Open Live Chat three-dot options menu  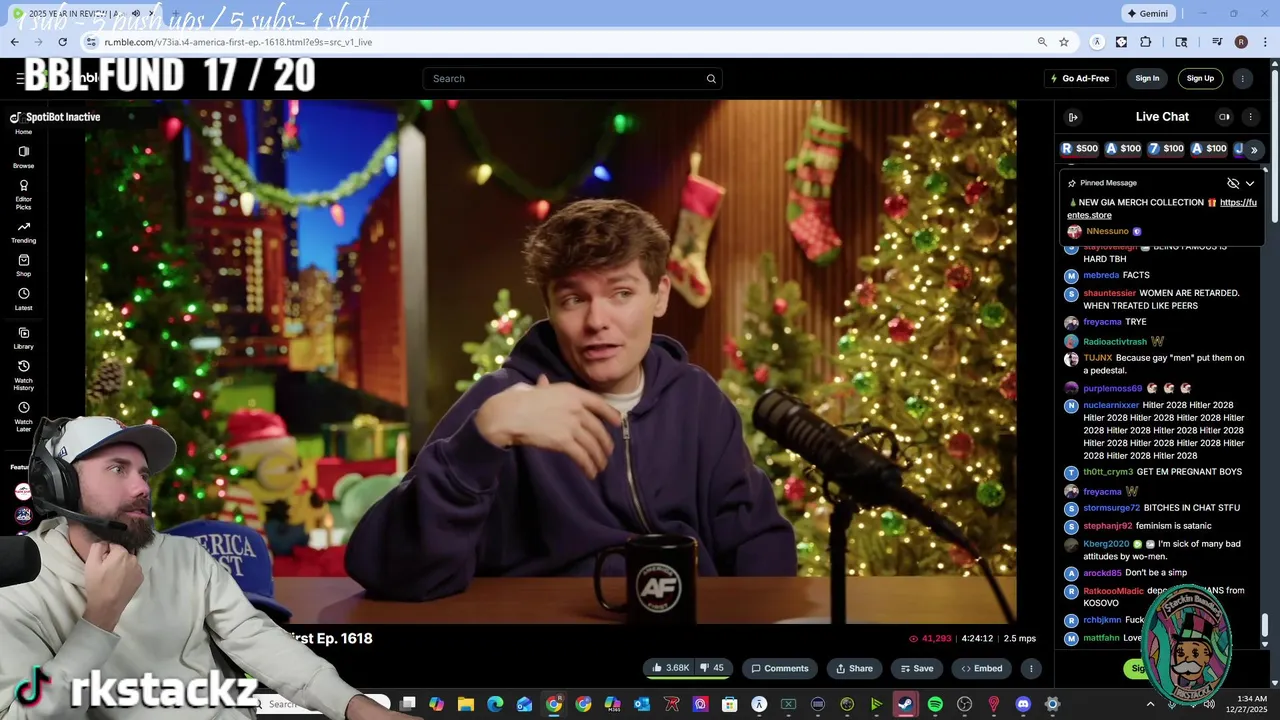tap(1249, 117)
